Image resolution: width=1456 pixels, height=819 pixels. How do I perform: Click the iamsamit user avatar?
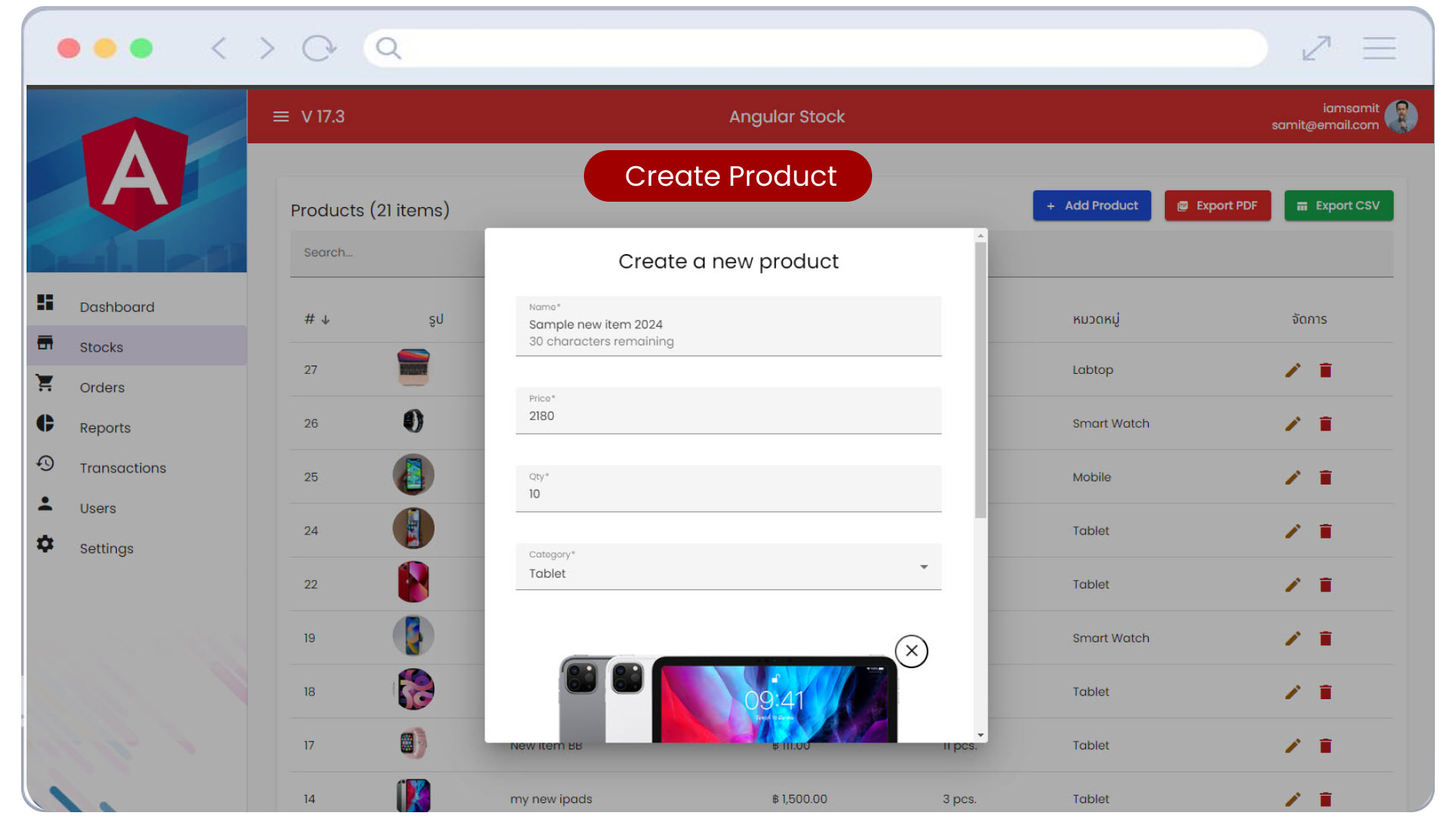[1401, 117]
